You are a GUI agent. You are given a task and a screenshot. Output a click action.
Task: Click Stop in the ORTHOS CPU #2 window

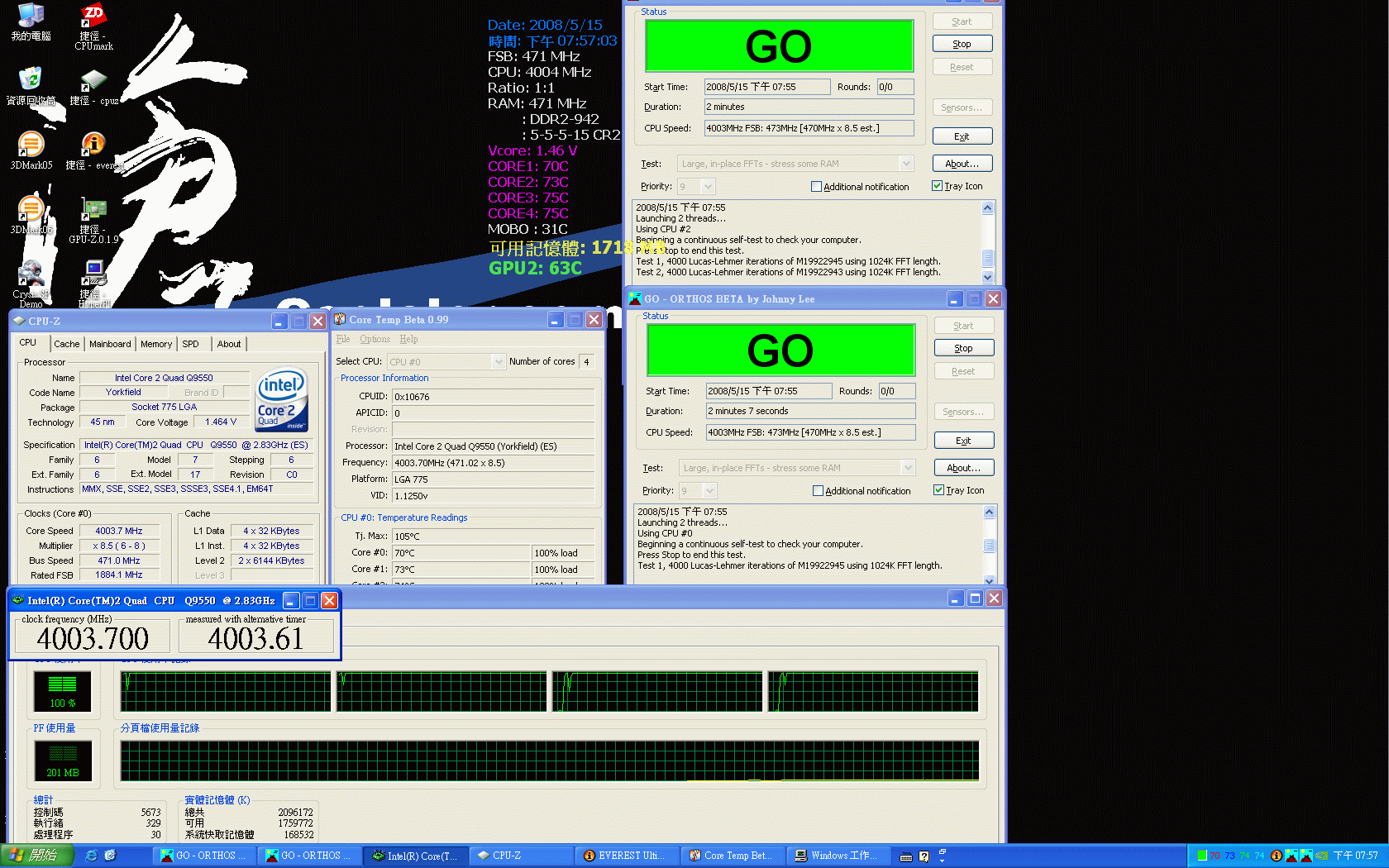(962, 44)
